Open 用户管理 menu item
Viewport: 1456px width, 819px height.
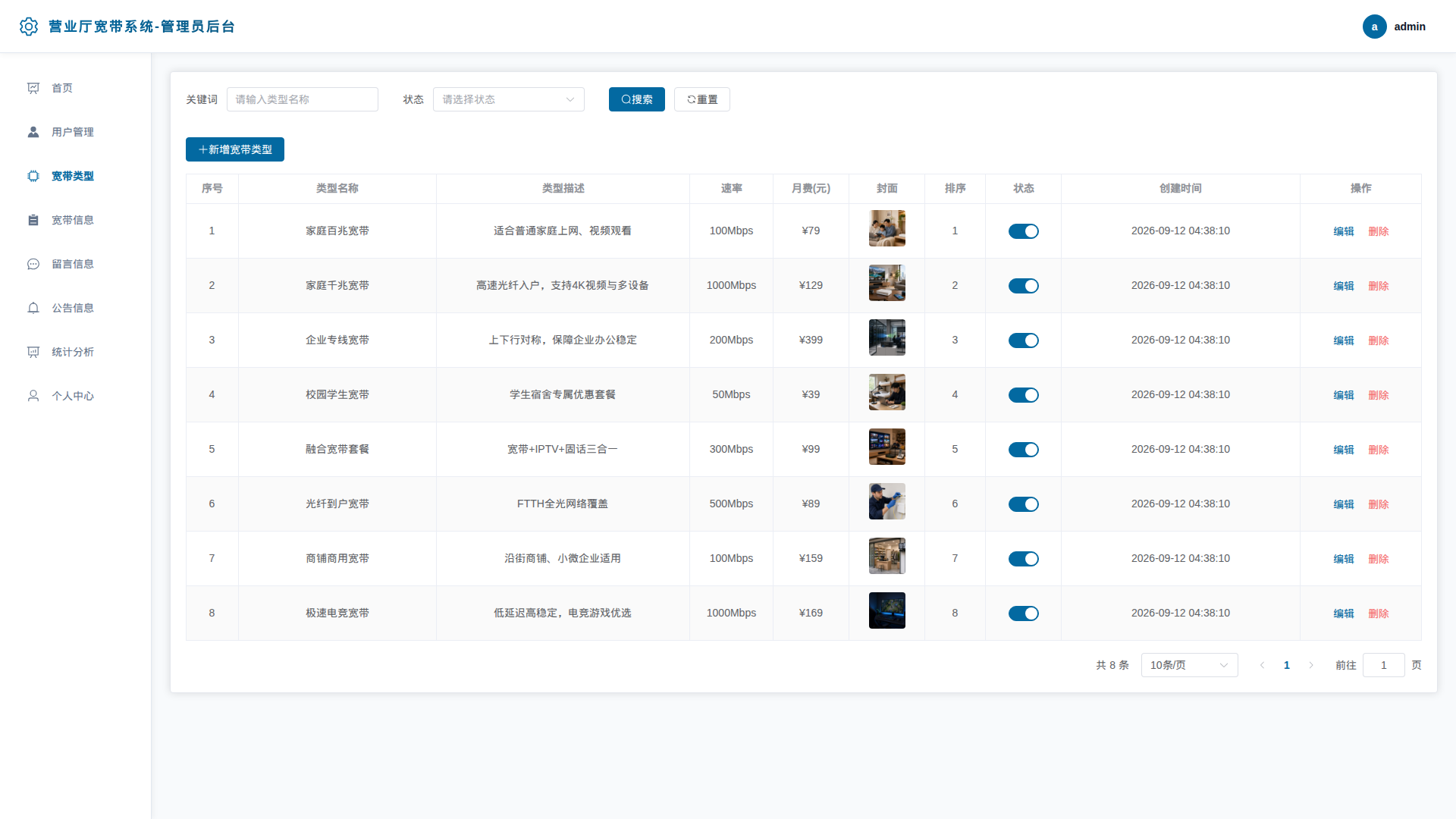pos(75,132)
